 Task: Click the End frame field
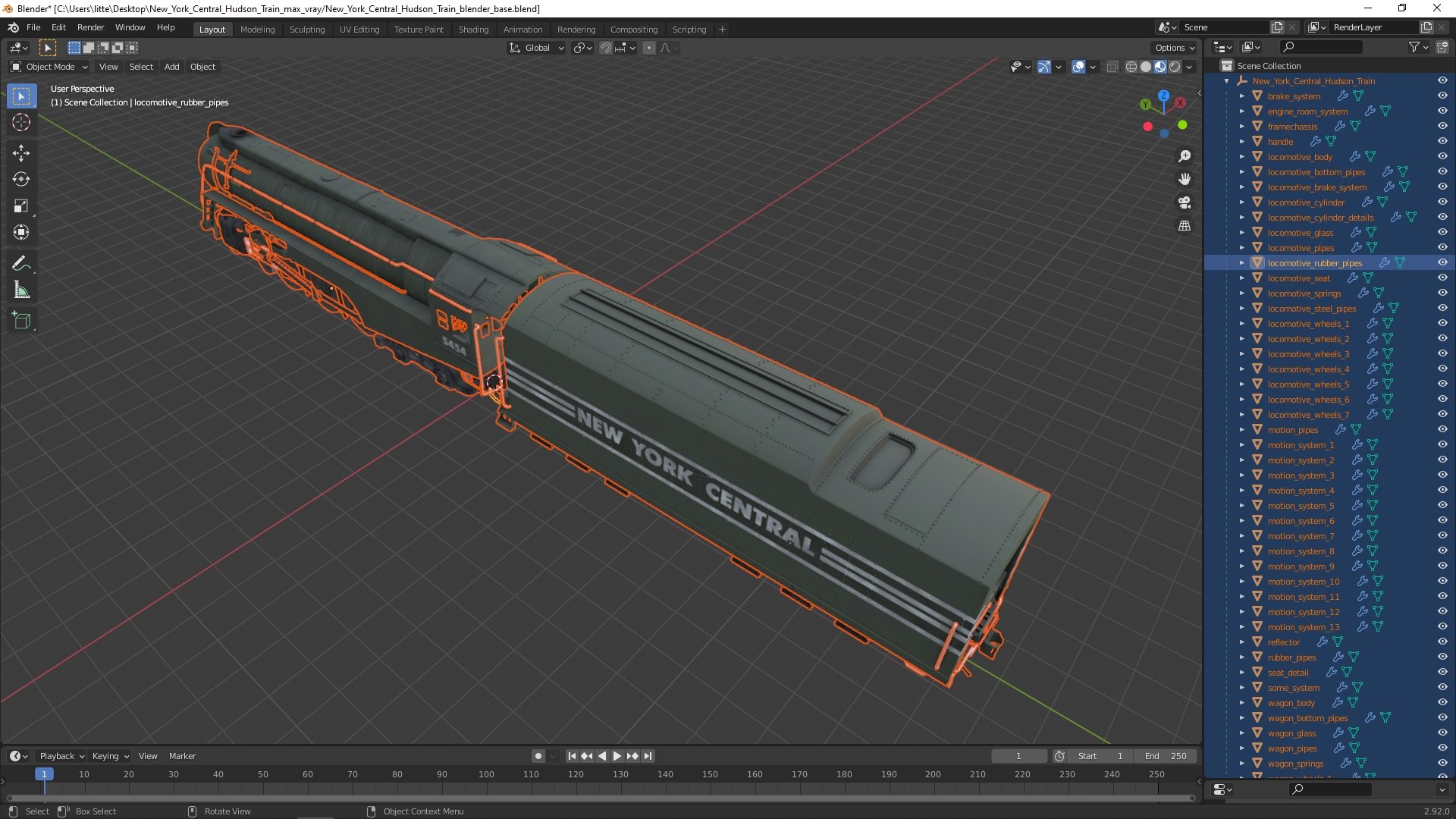pos(1166,756)
